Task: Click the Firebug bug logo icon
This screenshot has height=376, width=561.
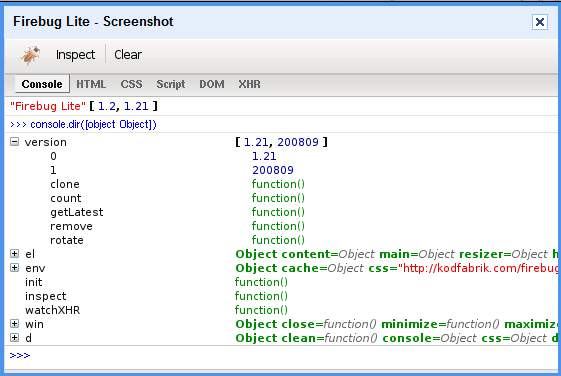Action: 30,55
